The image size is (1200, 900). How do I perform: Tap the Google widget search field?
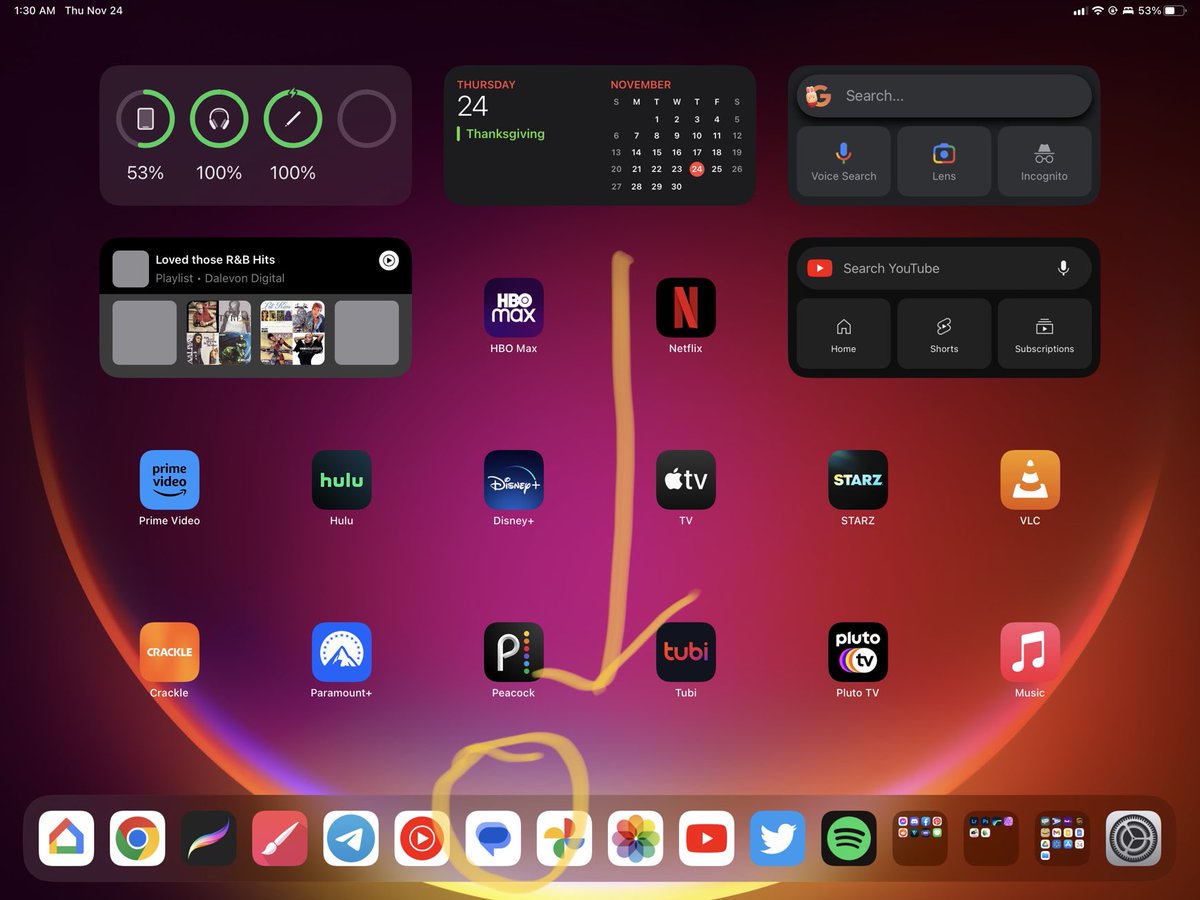(x=944, y=96)
